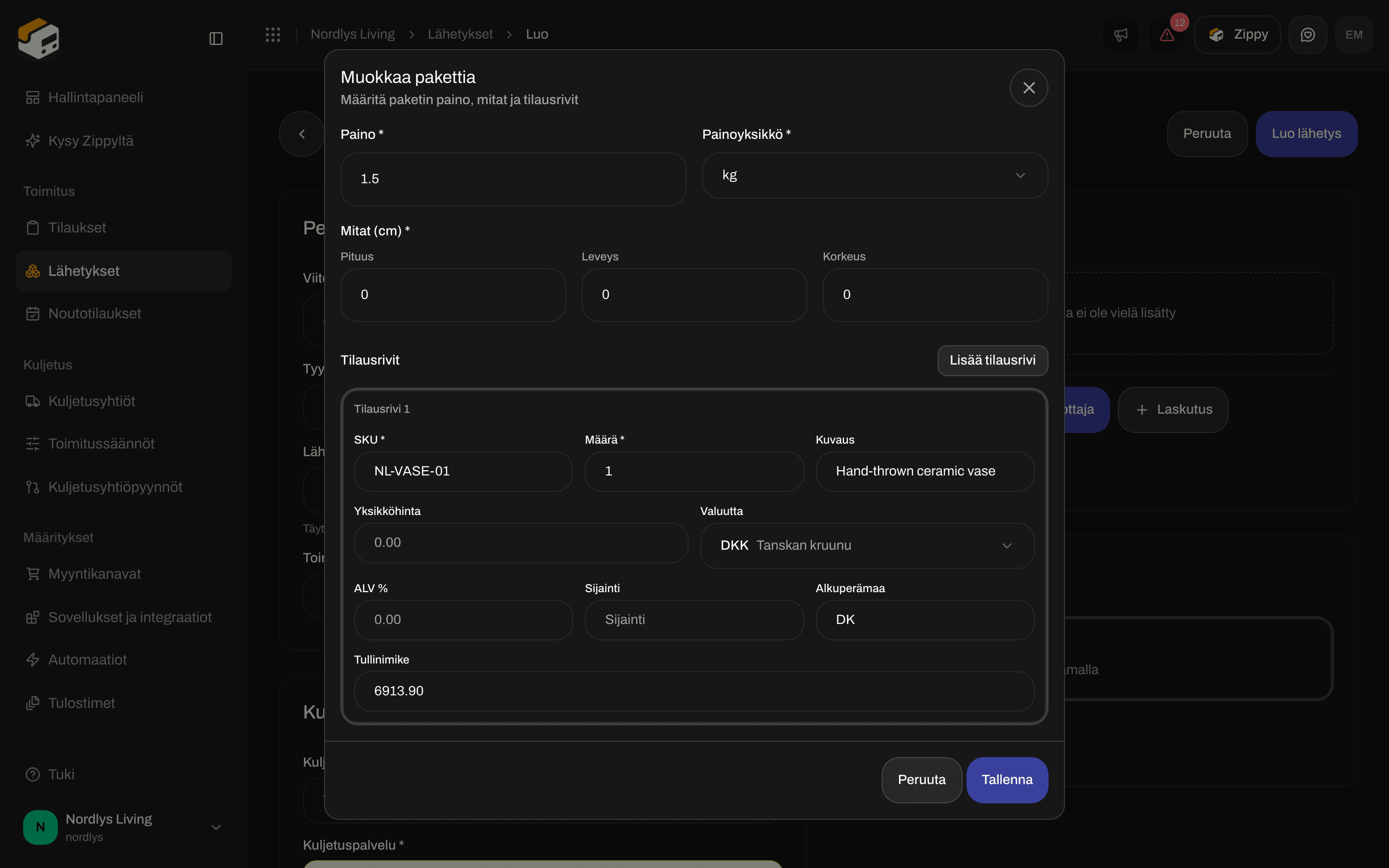The image size is (1389, 868).
Task: Open Sovellukset ja integraatiot
Action: pyautogui.click(x=123, y=617)
